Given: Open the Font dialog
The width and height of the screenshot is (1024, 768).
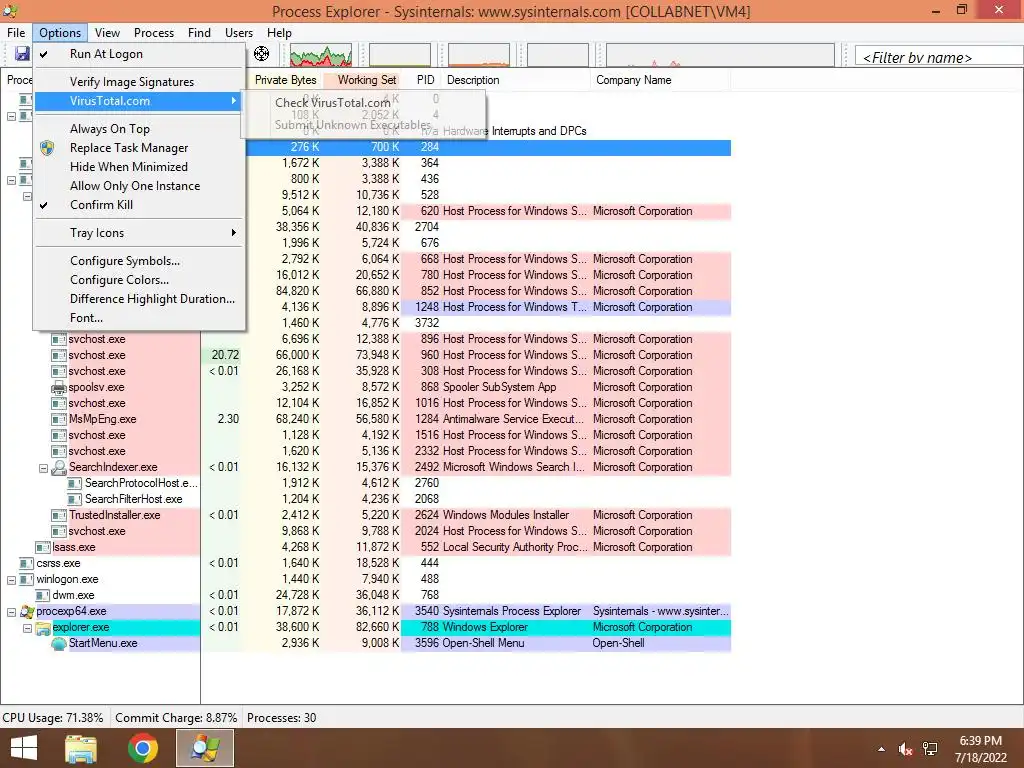Looking at the screenshot, I should tap(138, 317).
